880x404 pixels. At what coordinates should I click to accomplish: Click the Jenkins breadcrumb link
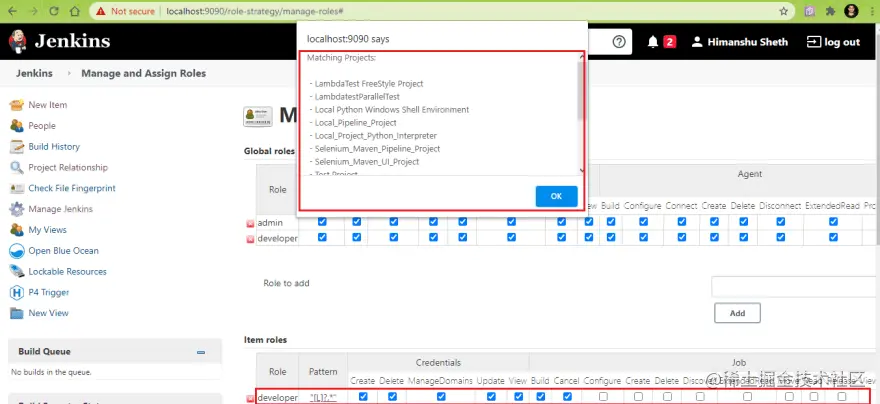34,74
